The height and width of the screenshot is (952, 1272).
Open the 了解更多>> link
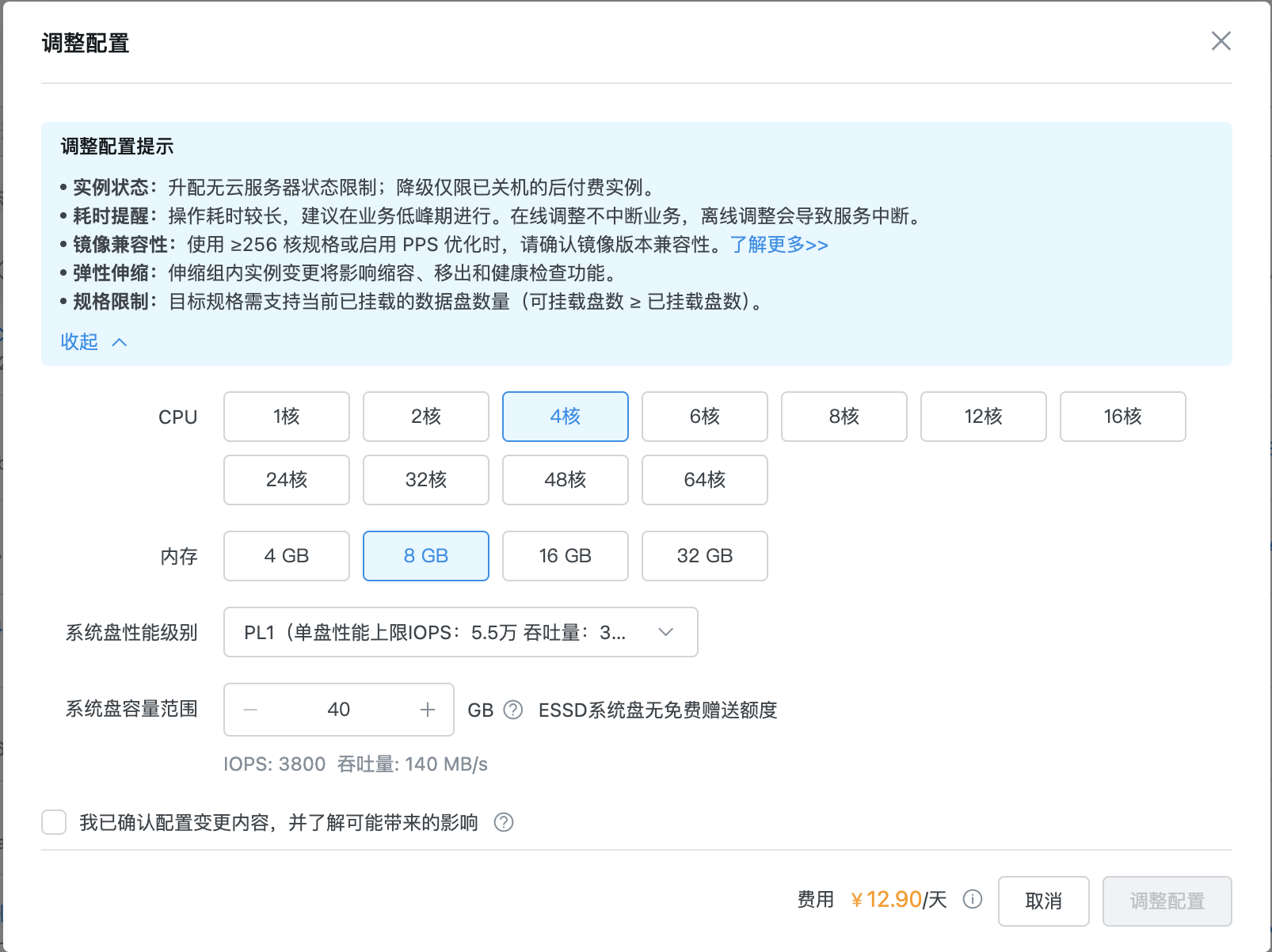point(779,245)
